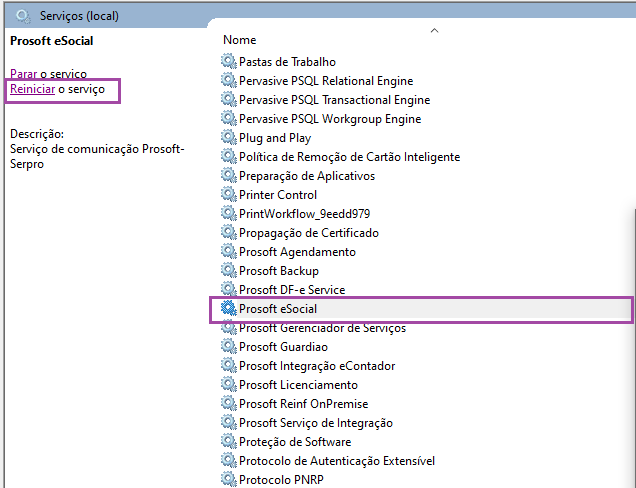Click the gear icon next to Prosoft Backup
Image resolution: width=636 pixels, height=488 pixels.
coord(229,271)
